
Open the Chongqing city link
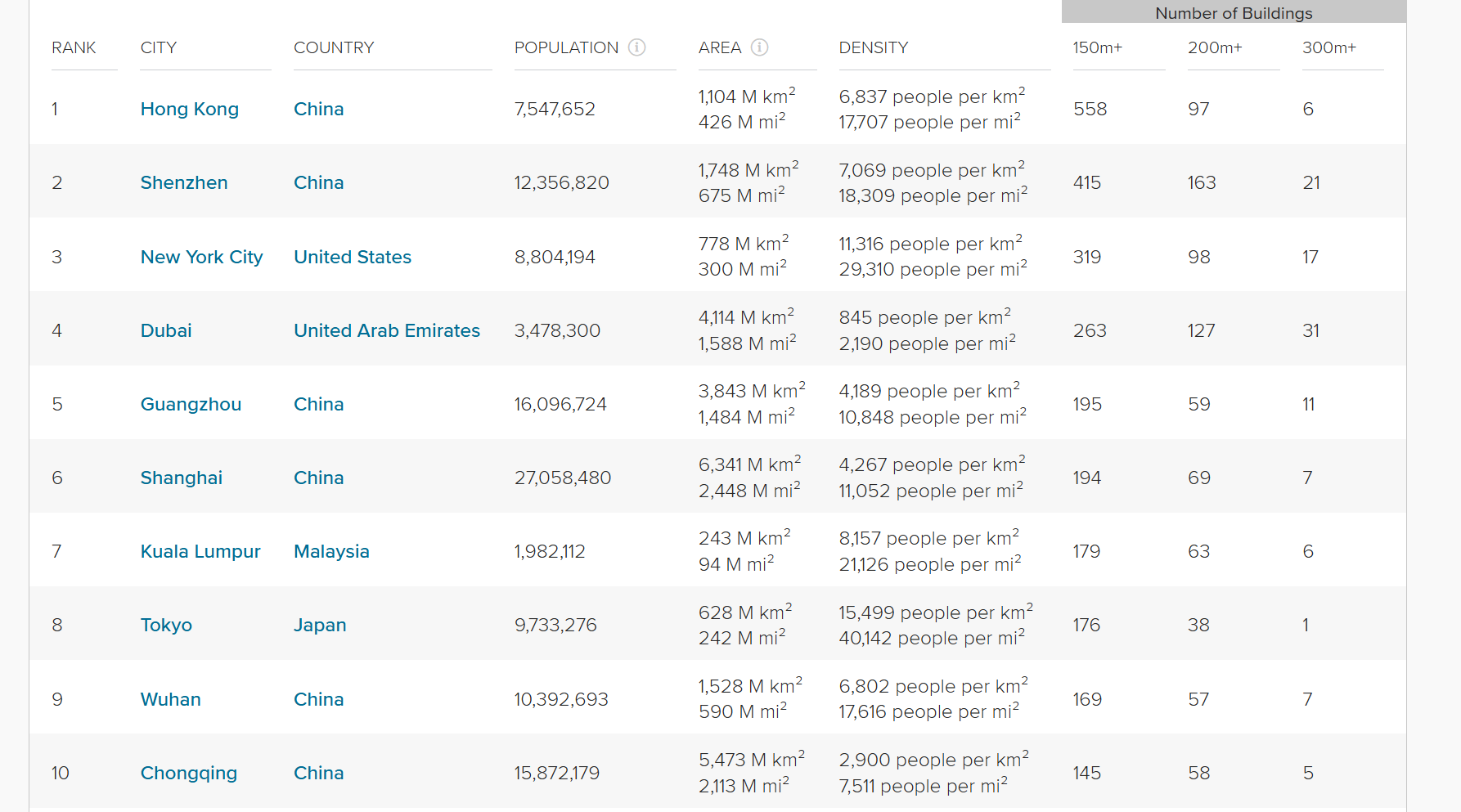click(189, 773)
